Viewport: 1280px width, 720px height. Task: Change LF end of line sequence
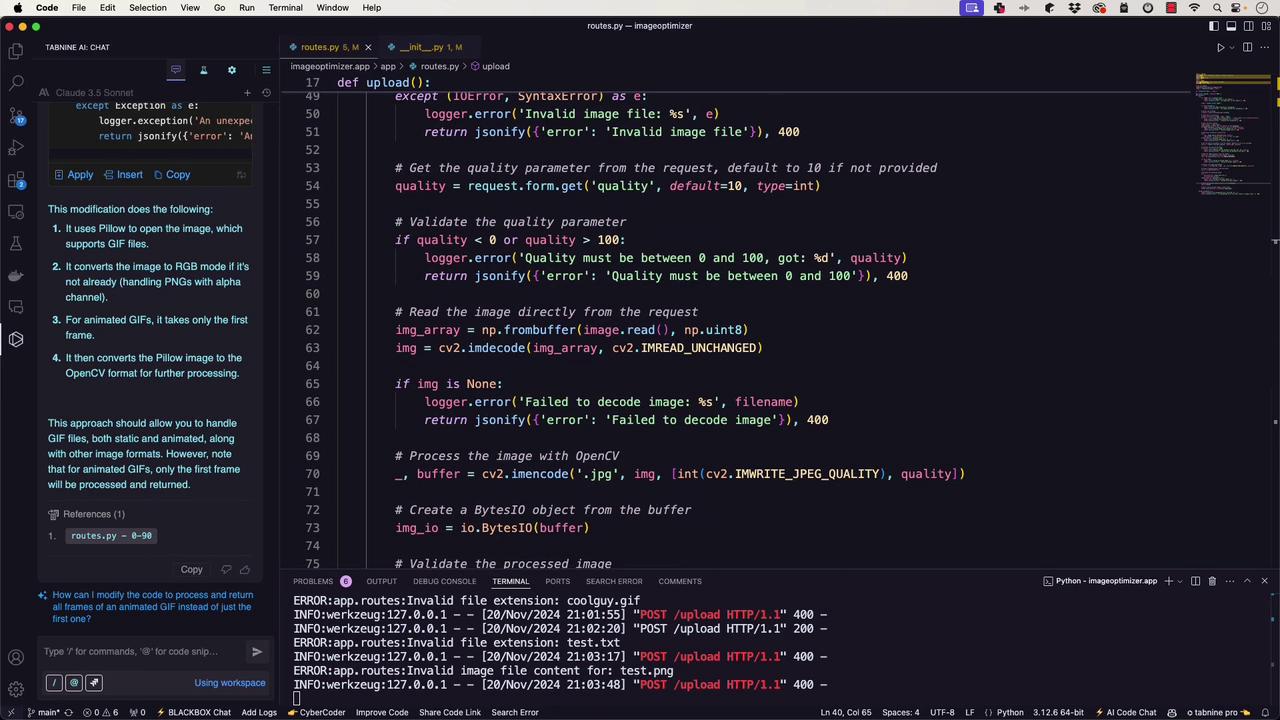pos(970,712)
